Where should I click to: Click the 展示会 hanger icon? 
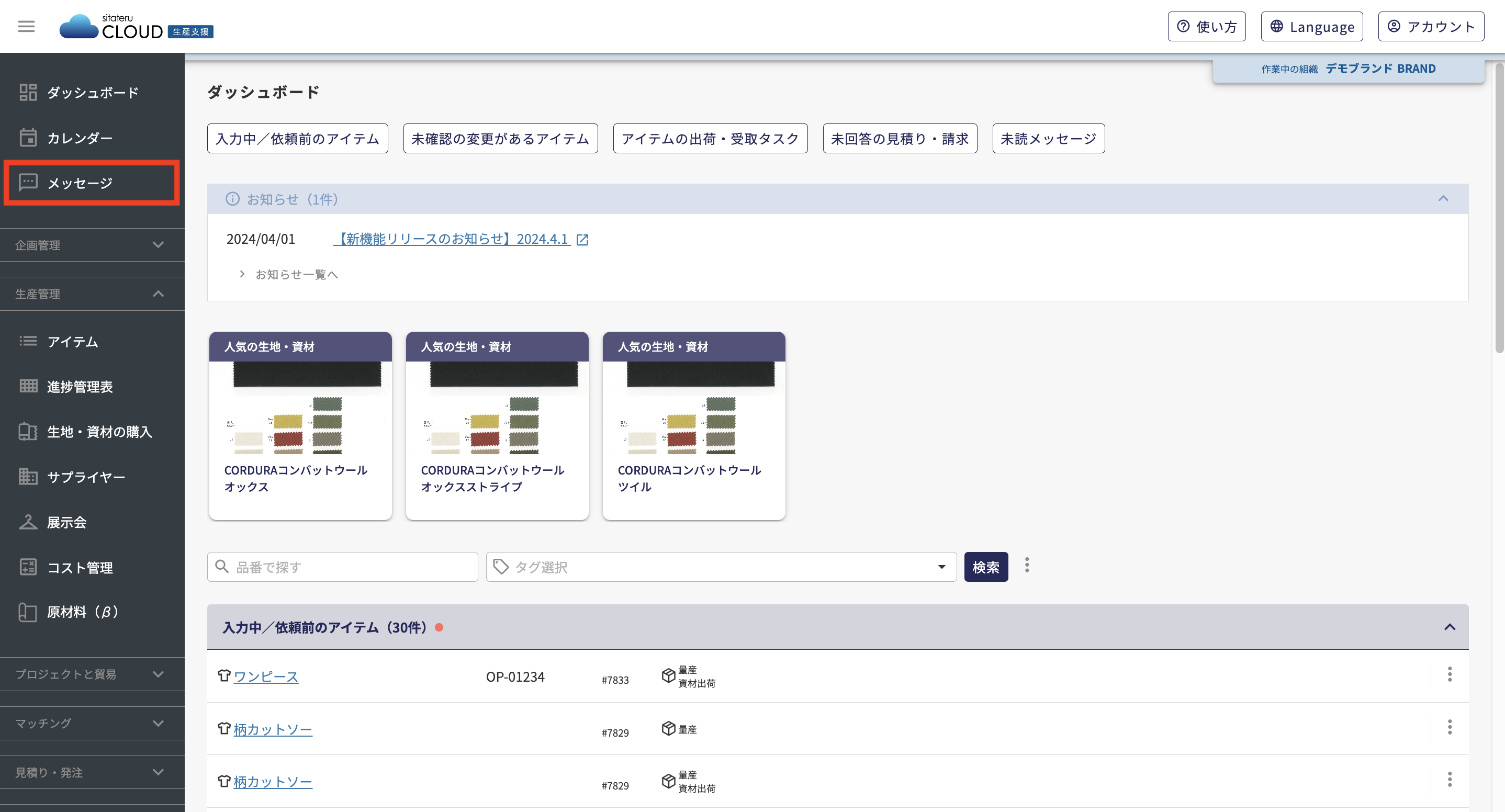[x=27, y=522]
